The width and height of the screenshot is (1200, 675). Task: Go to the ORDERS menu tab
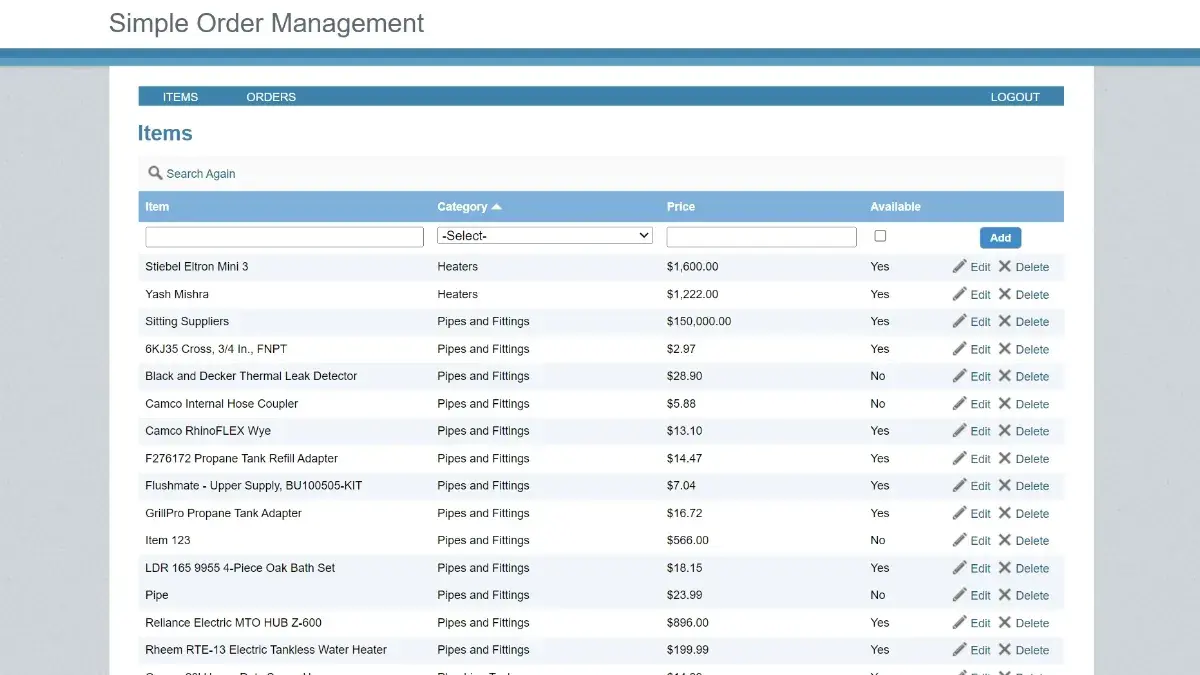tap(271, 97)
